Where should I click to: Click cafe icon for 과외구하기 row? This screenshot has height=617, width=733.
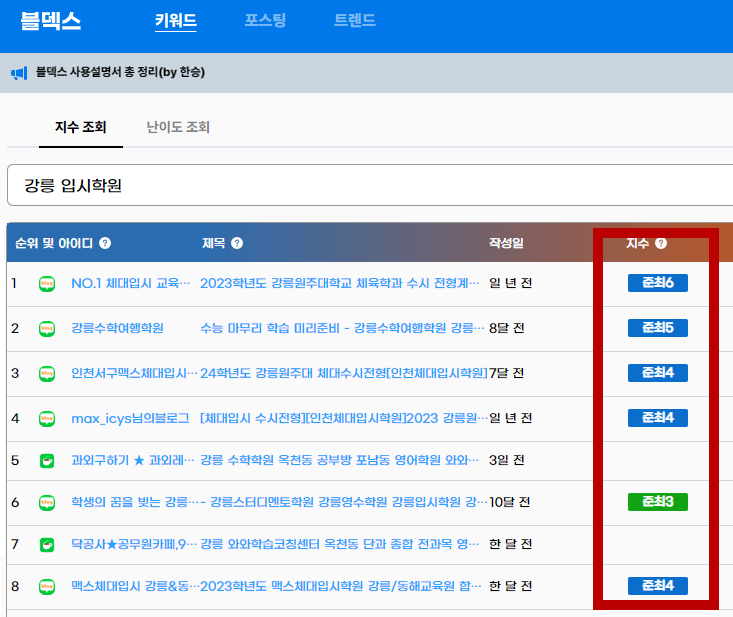pos(47,461)
